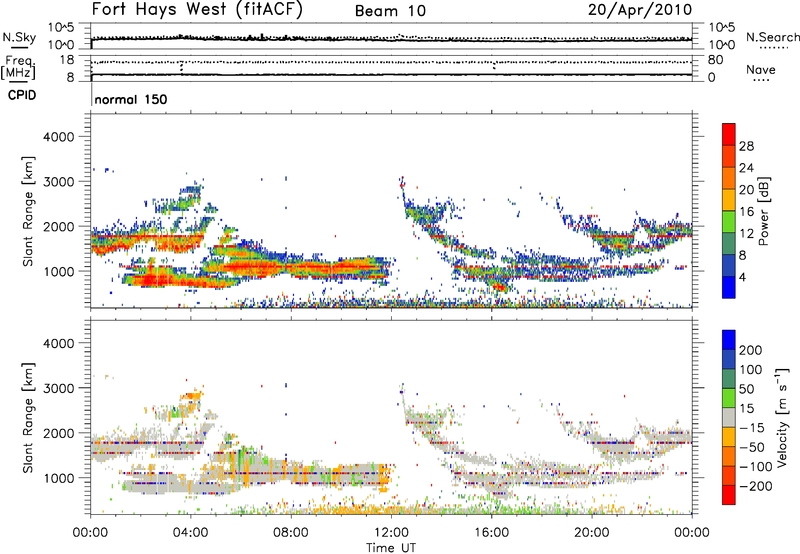Viewport: 800px width, 554px height.
Task: Click the 'normal 150' CPID text
Action: (131, 99)
